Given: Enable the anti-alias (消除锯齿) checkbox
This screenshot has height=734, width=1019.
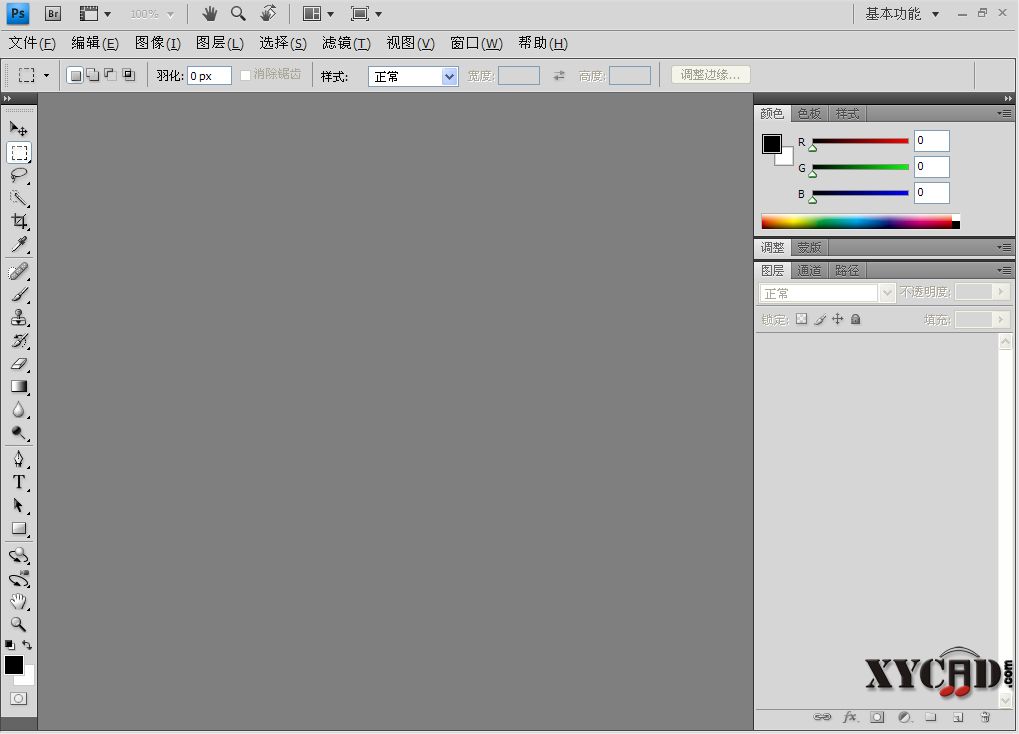Looking at the screenshot, I should point(246,75).
